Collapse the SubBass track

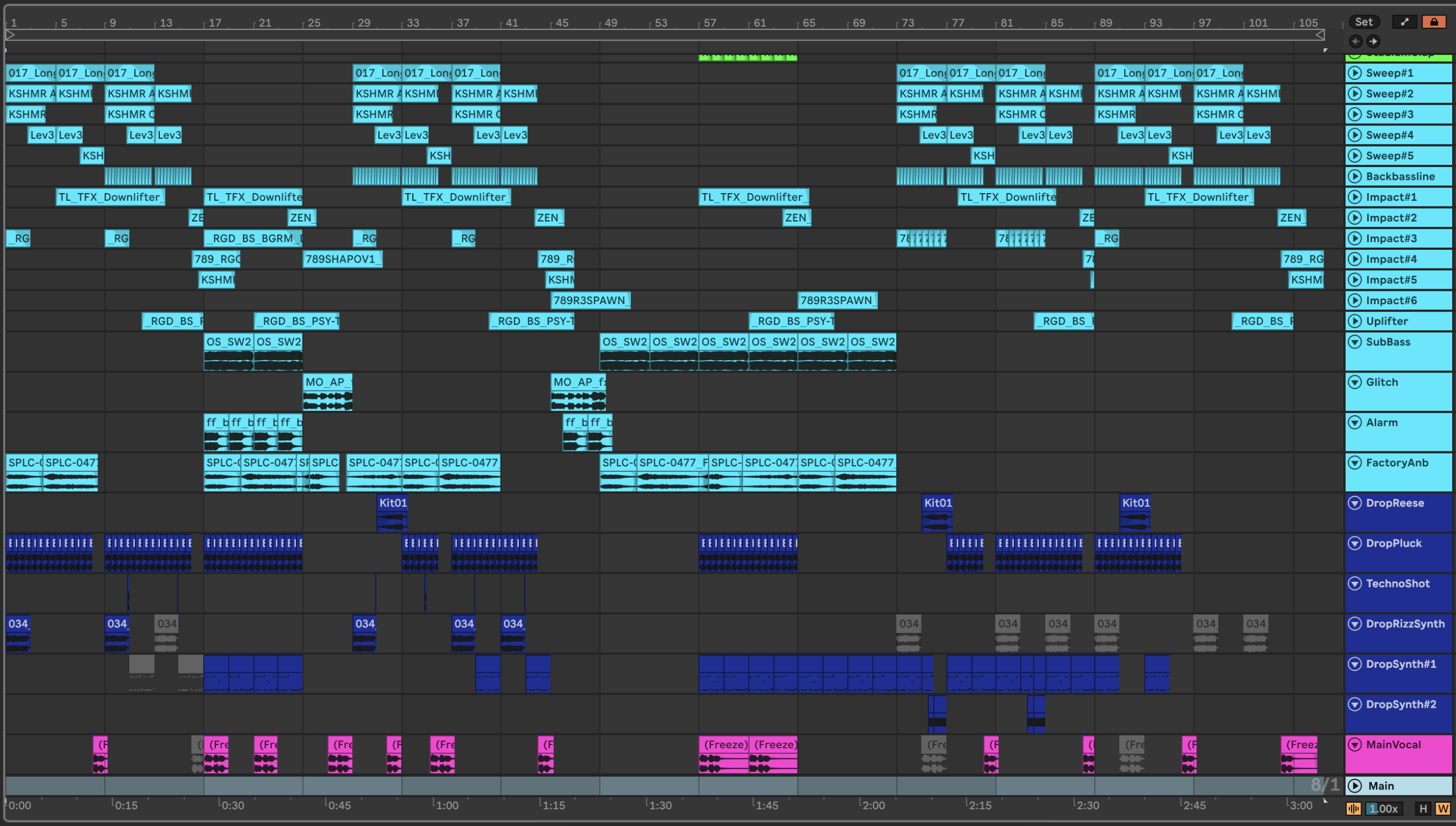pyautogui.click(x=1354, y=341)
